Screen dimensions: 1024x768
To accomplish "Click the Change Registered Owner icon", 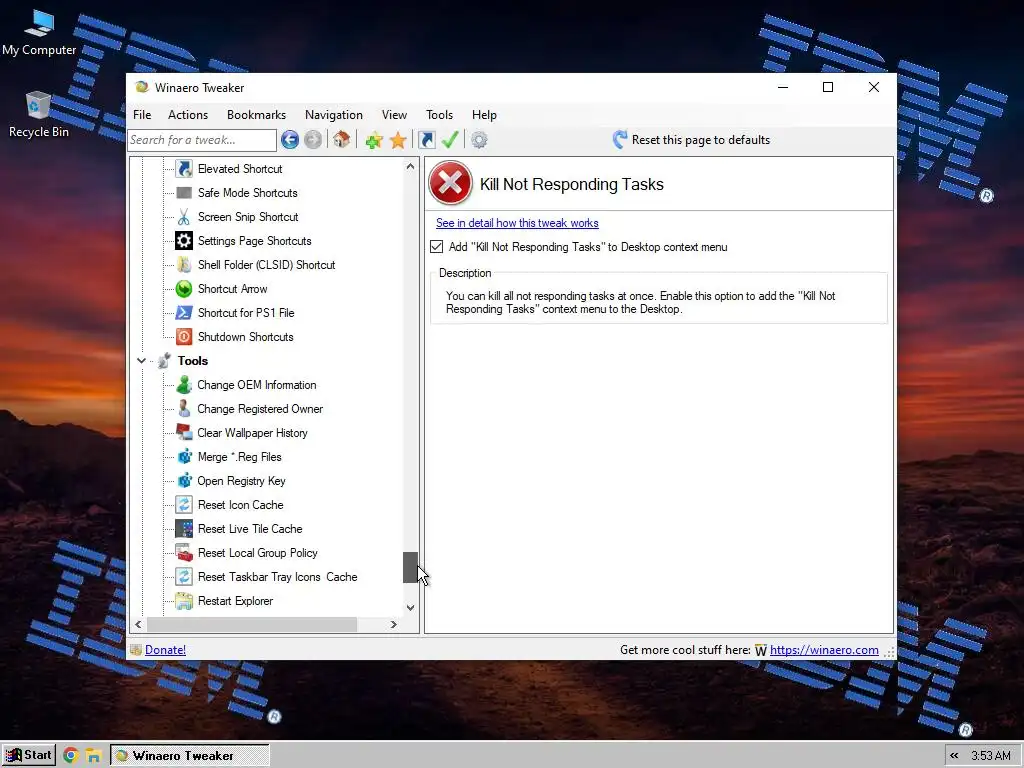I will [x=184, y=409].
